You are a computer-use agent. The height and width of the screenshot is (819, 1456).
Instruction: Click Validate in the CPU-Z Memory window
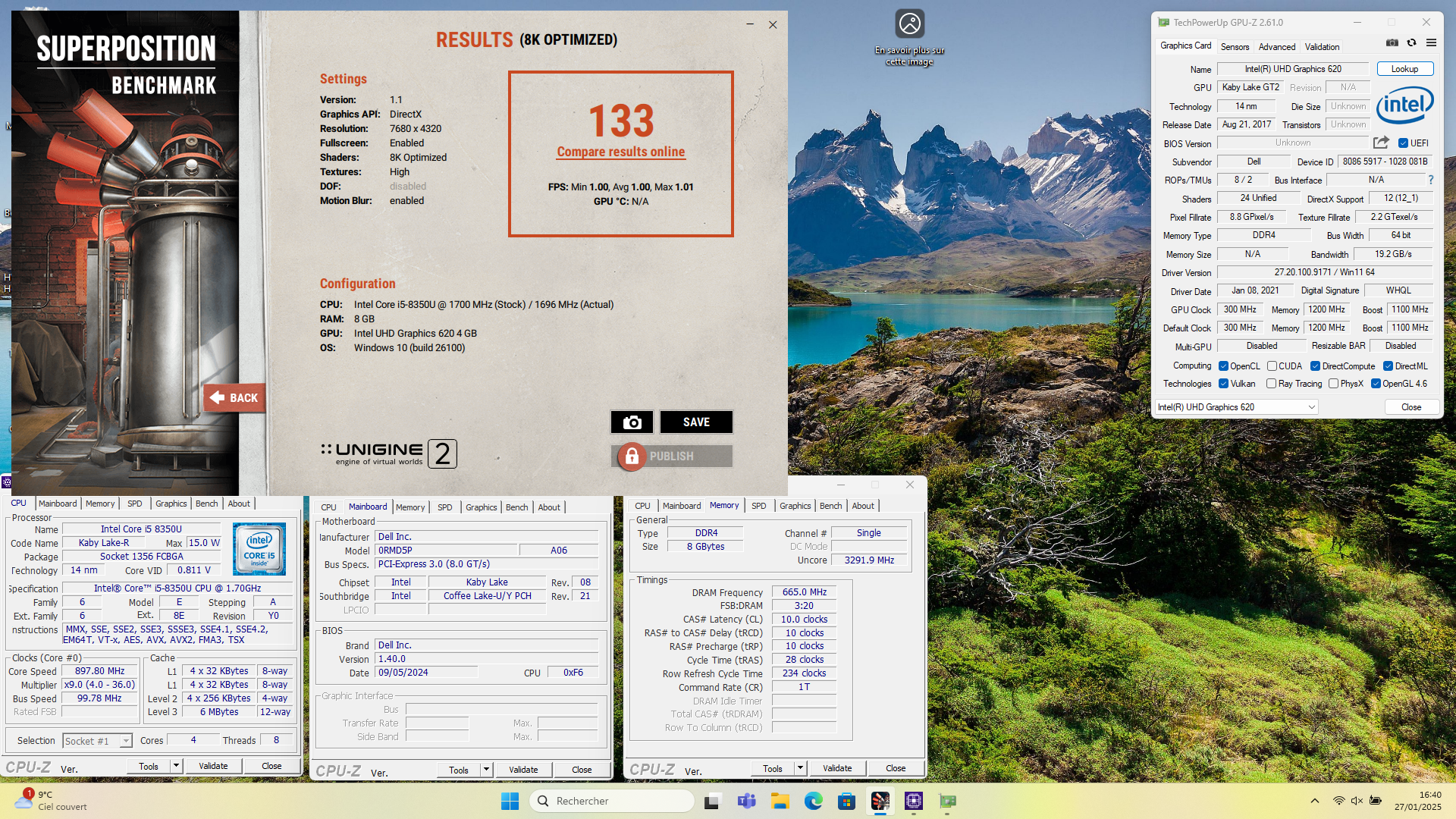[x=837, y=768]
